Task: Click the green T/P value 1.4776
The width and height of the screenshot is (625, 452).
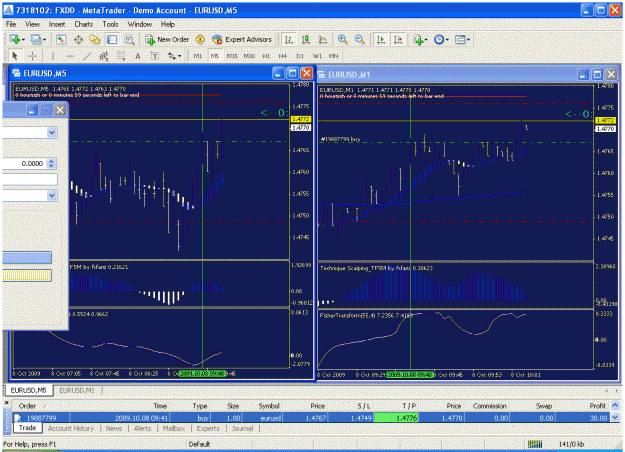Action: pyautogui.click(x=396, y=418)
